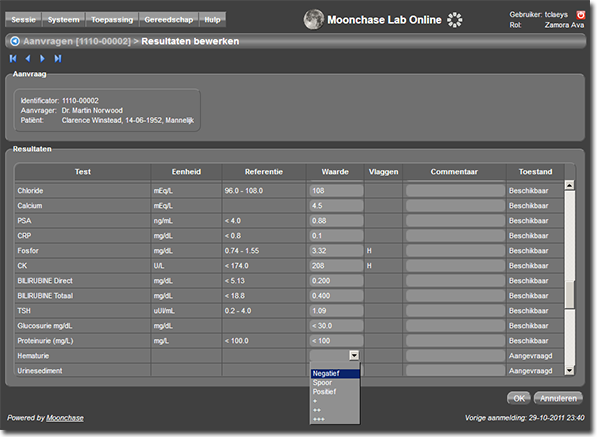Image resolution: width=600 pixels, height=437 pixels.
Task: Click the Test column header
Action: pyautogui.click(x=83, y=172)
